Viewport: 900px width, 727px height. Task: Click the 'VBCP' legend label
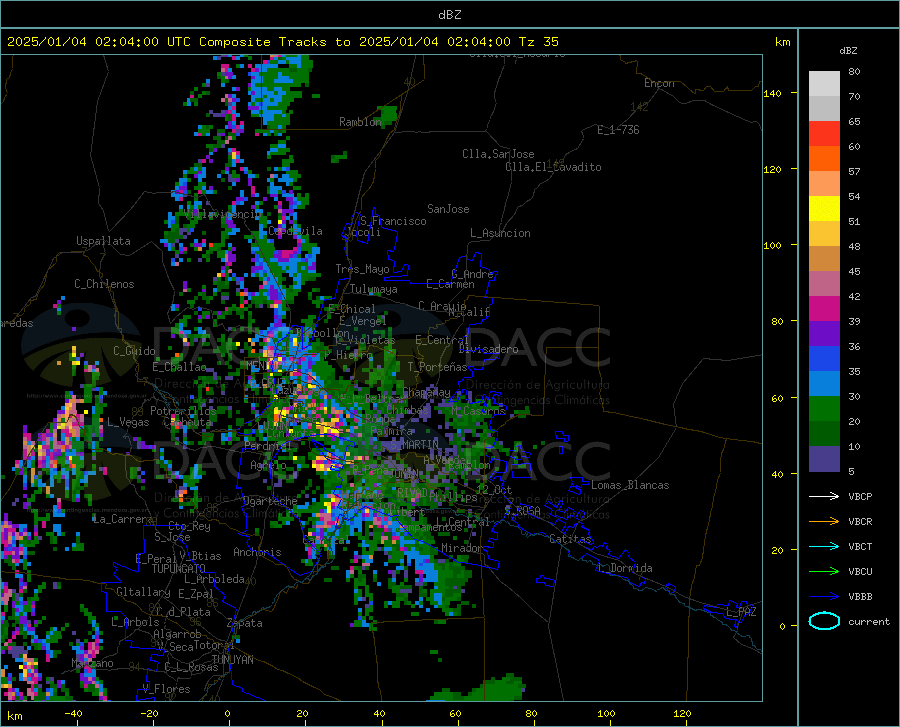[860, 496]
